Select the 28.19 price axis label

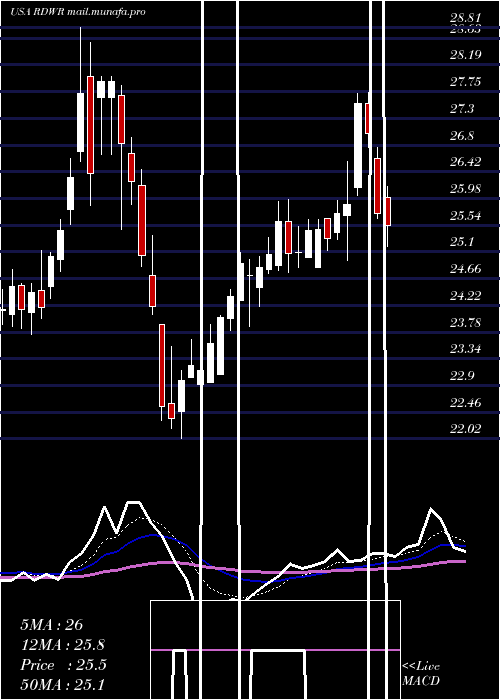465,55
